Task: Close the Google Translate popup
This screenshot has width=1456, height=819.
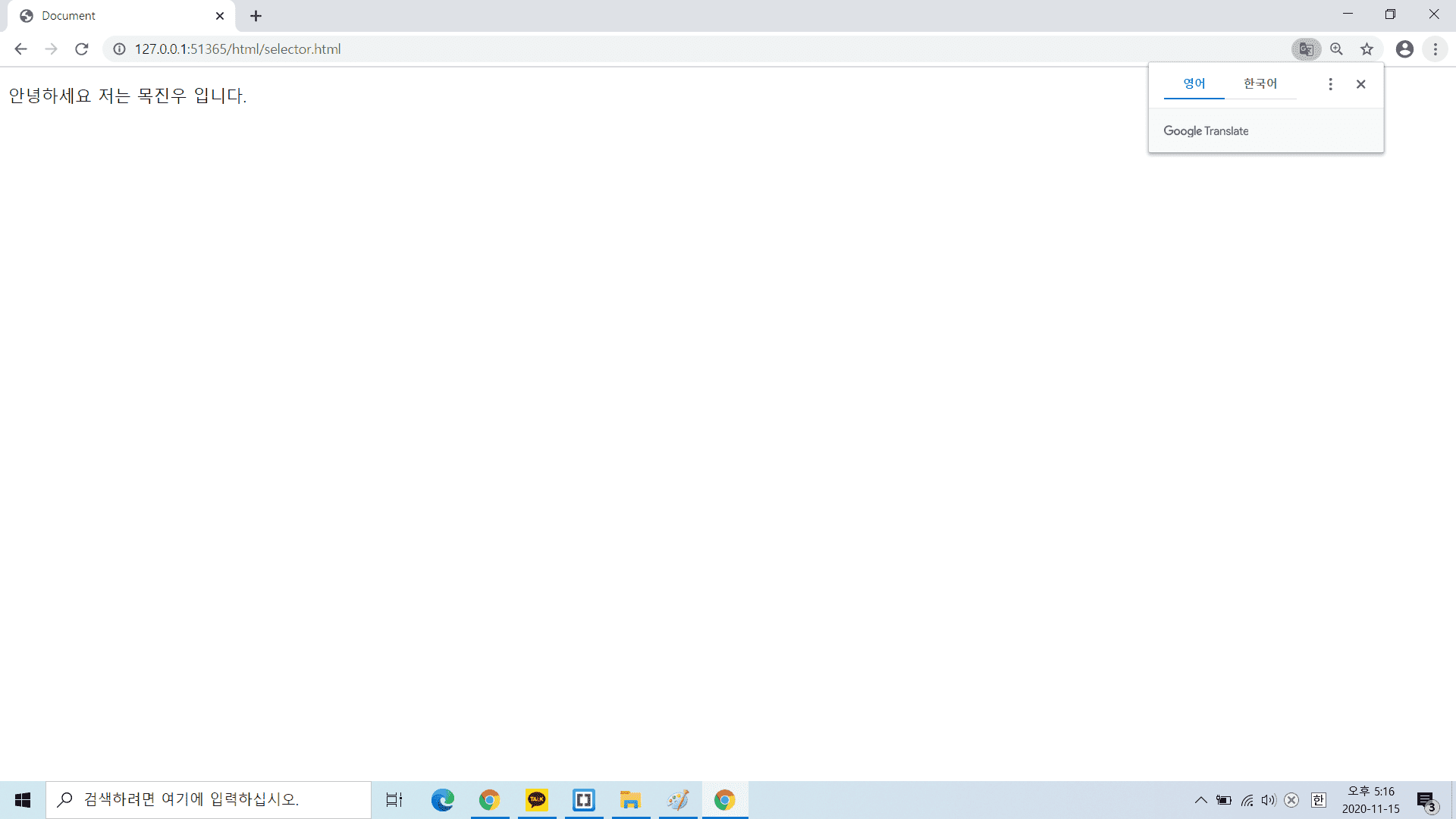Action: coord(1360,84)
